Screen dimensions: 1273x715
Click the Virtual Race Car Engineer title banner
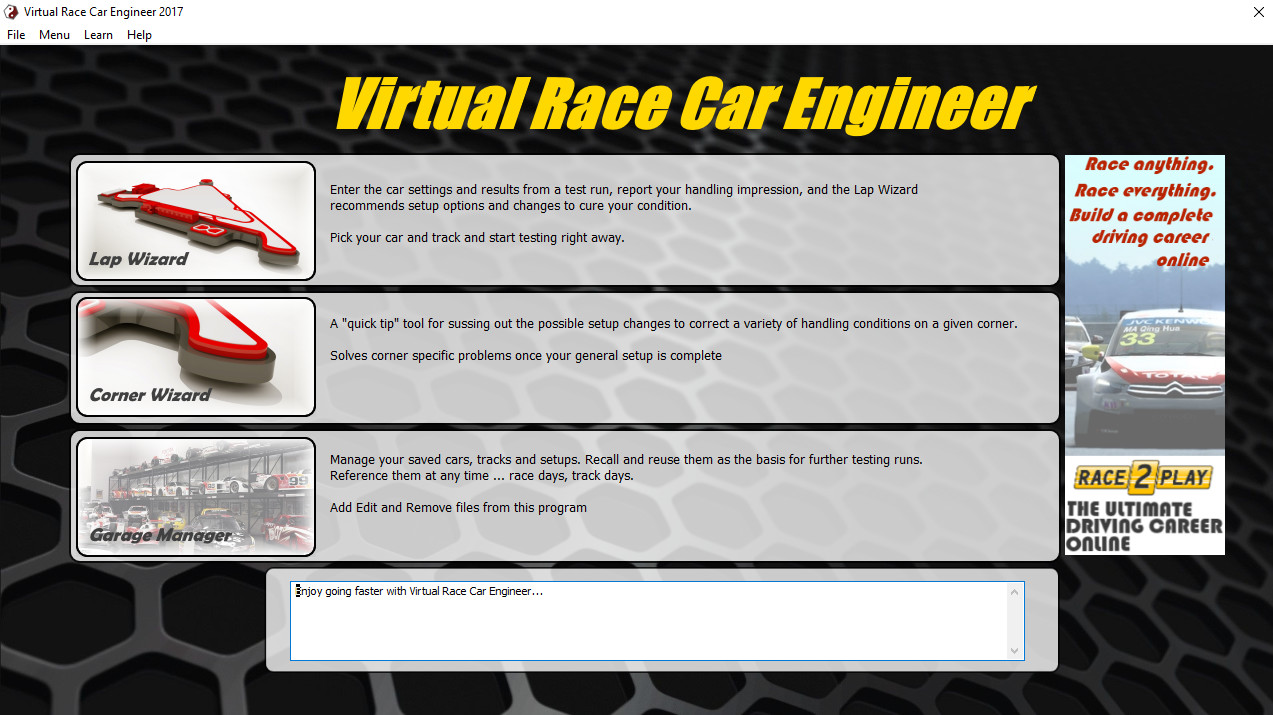pos(683,105)
